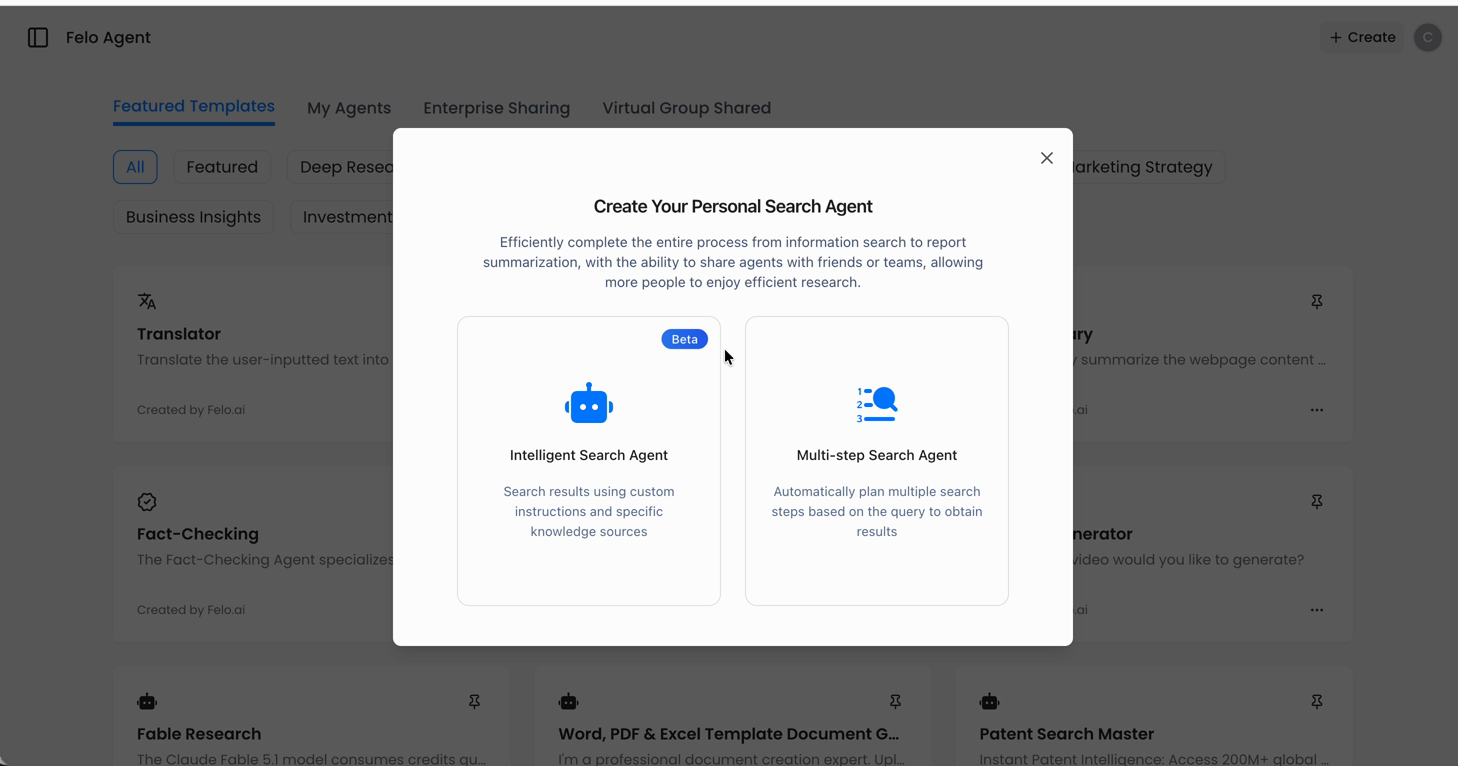Choose the Intelligent Search Agent card
The image size is (1458, 766).
(x=589, y=461)
